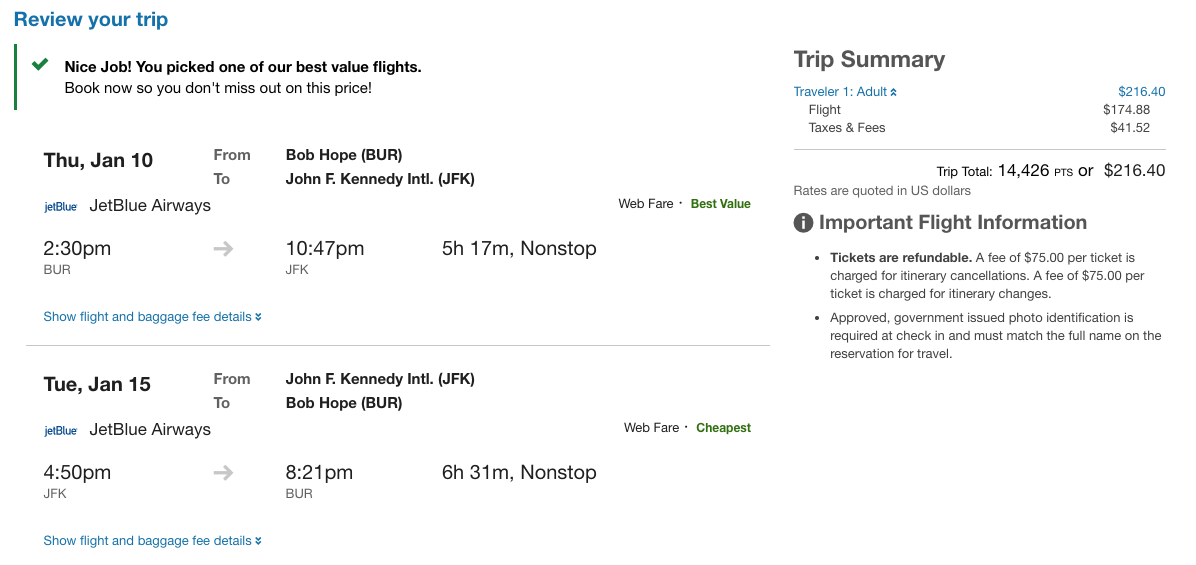The image size is (1196, 565).
Task: Click the Tue, Jan 15 return date
Action: coord(97,385)
